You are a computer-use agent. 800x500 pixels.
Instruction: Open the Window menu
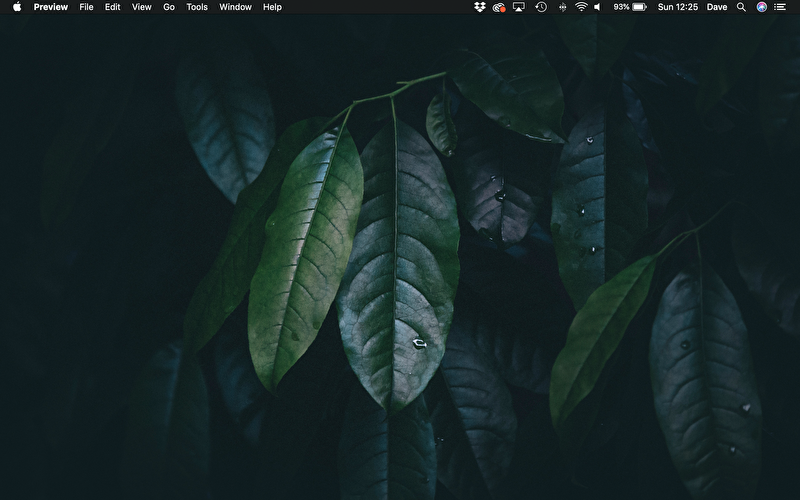(x=235, y=7)
